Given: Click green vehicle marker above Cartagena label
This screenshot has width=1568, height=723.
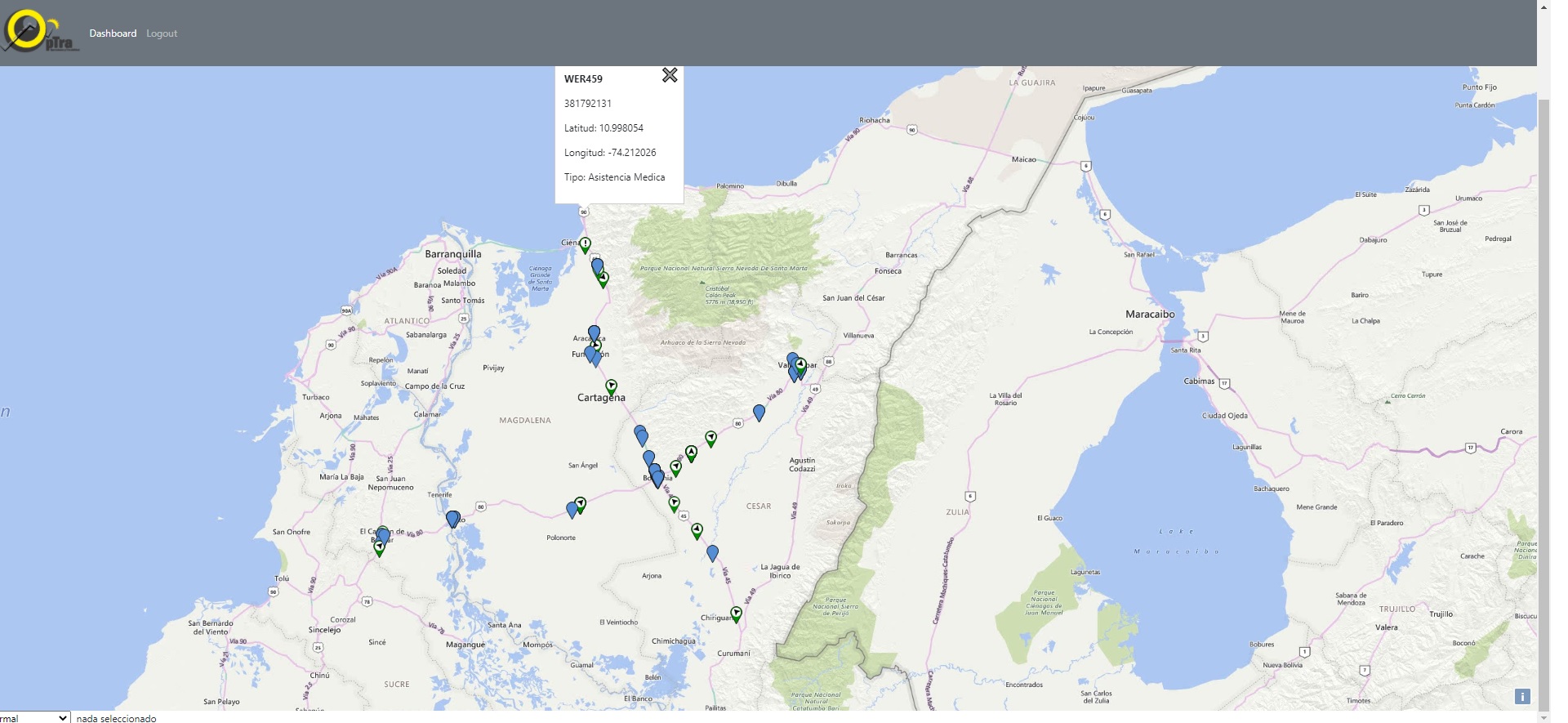Looking at the screenshot, I should click(611, 387).
